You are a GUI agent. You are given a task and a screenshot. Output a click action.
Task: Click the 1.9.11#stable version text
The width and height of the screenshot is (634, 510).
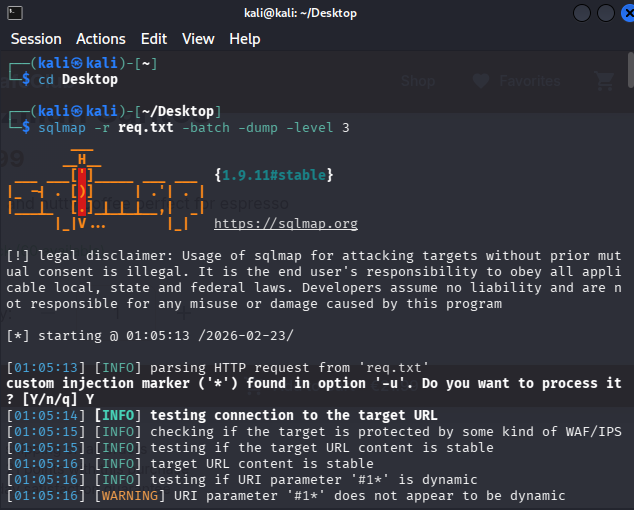click(x=273, y=175)
